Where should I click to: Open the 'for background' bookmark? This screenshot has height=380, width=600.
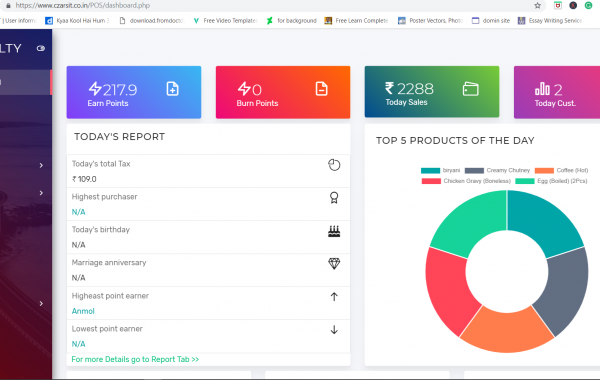click(292, 21)
